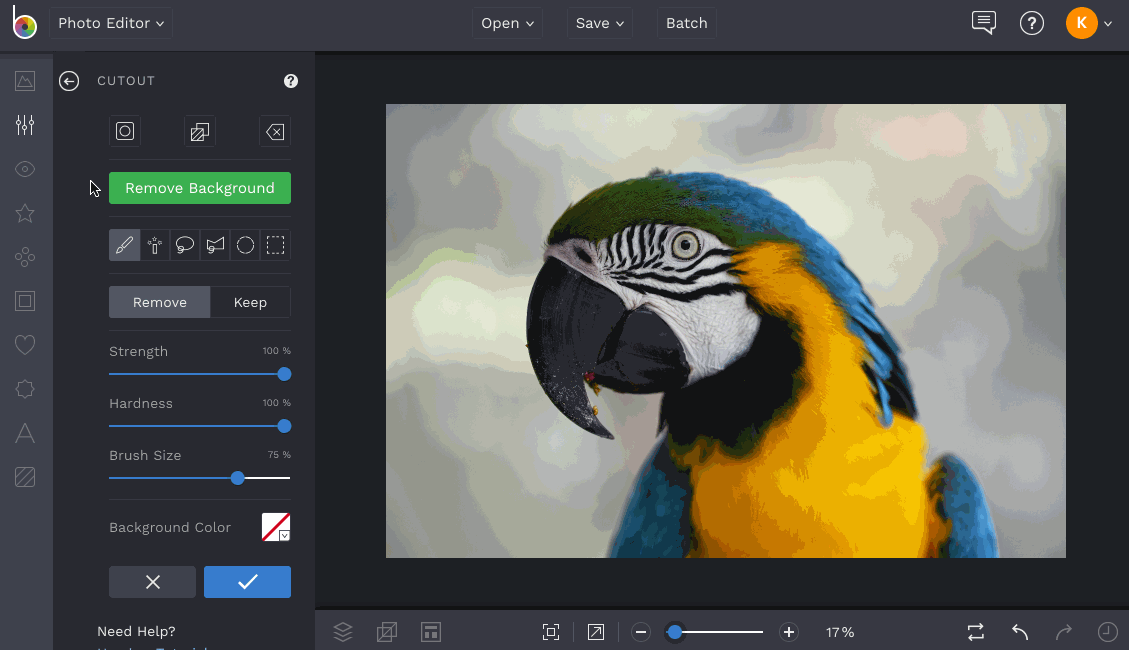
Task: Click the flatten layers icon
Action: [x=387, y=632]
